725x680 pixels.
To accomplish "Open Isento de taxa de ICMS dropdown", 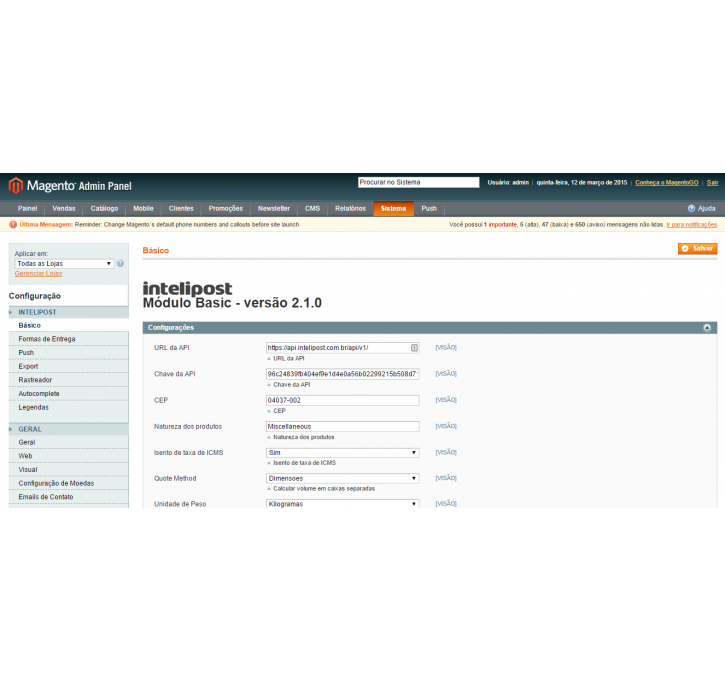I will 343,453.
